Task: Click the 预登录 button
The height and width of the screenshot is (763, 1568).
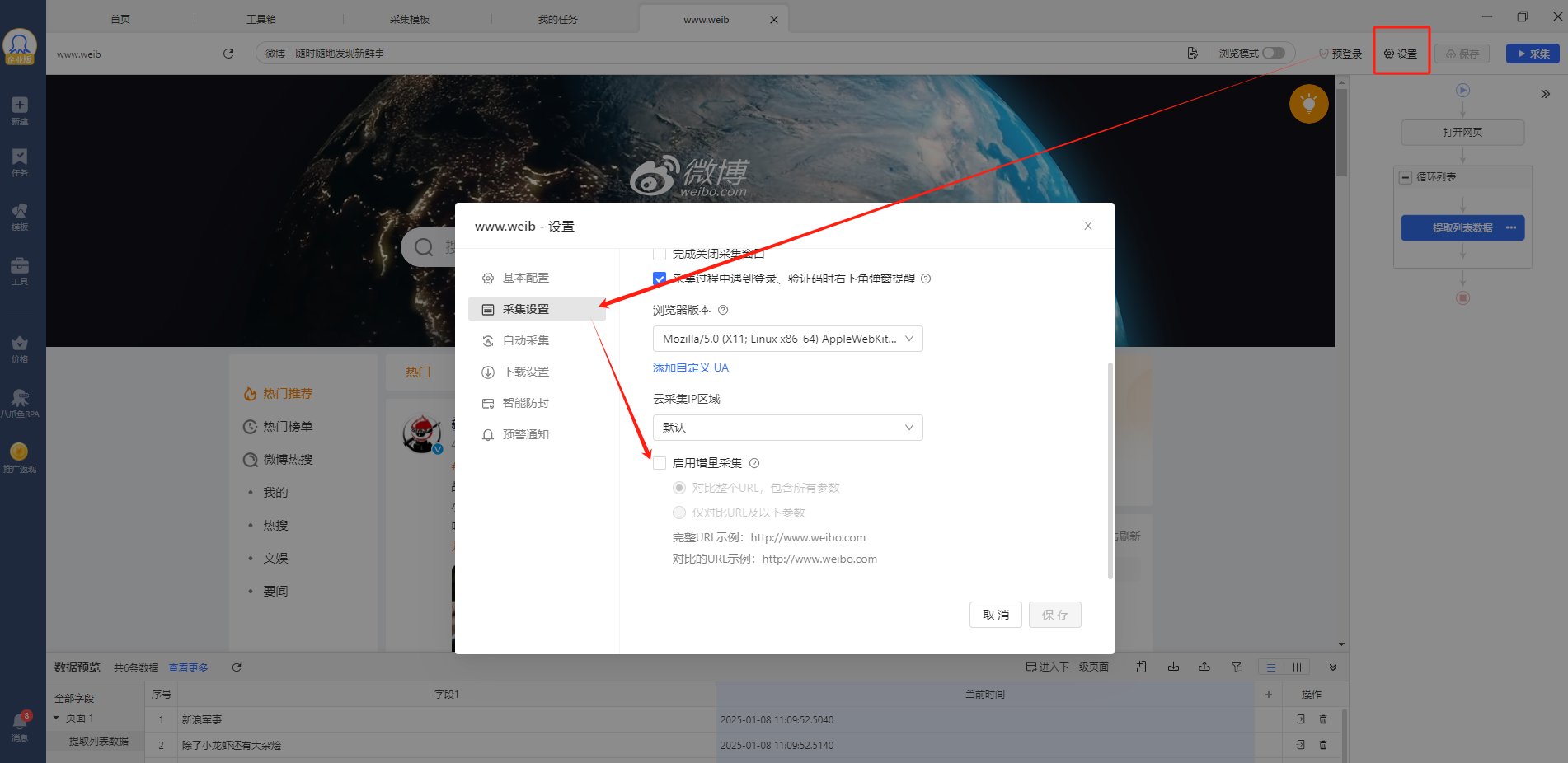Action: point(1340,54)
